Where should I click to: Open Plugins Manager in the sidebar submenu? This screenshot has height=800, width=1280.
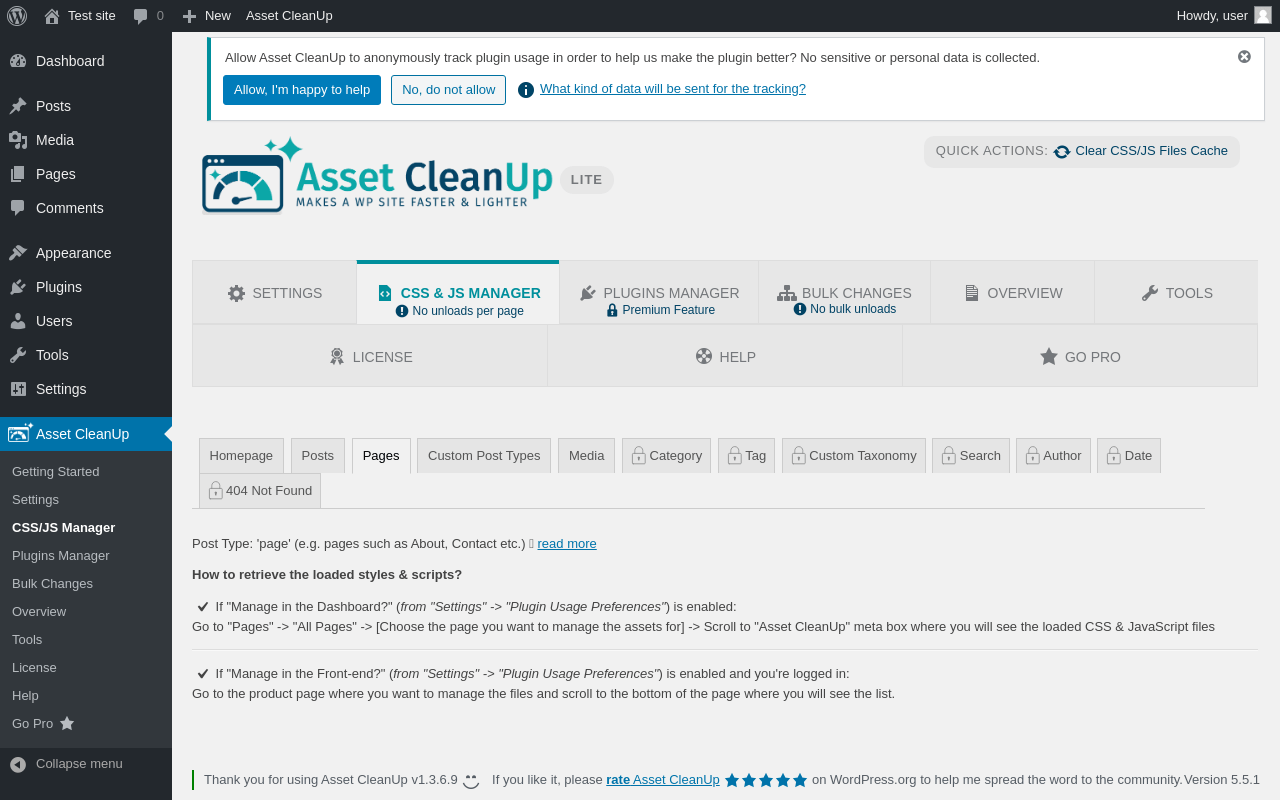click(86, 556)
